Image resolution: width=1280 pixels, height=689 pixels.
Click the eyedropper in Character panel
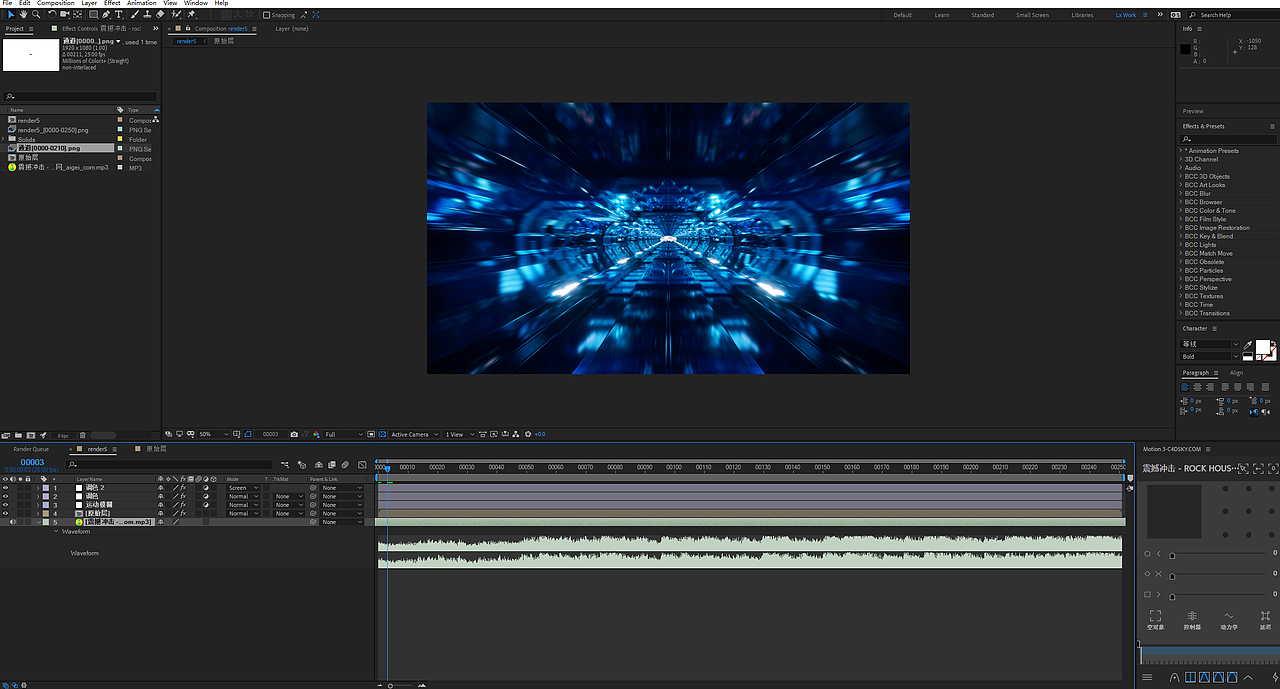pos(1247,345)
